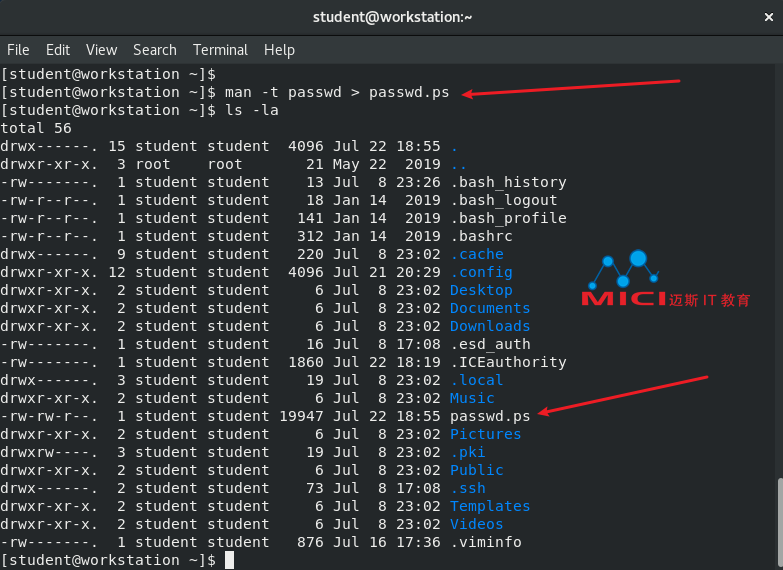Click the Videos directory entry
This screenshot has height=570, width=783.
[x=476, y=524]
